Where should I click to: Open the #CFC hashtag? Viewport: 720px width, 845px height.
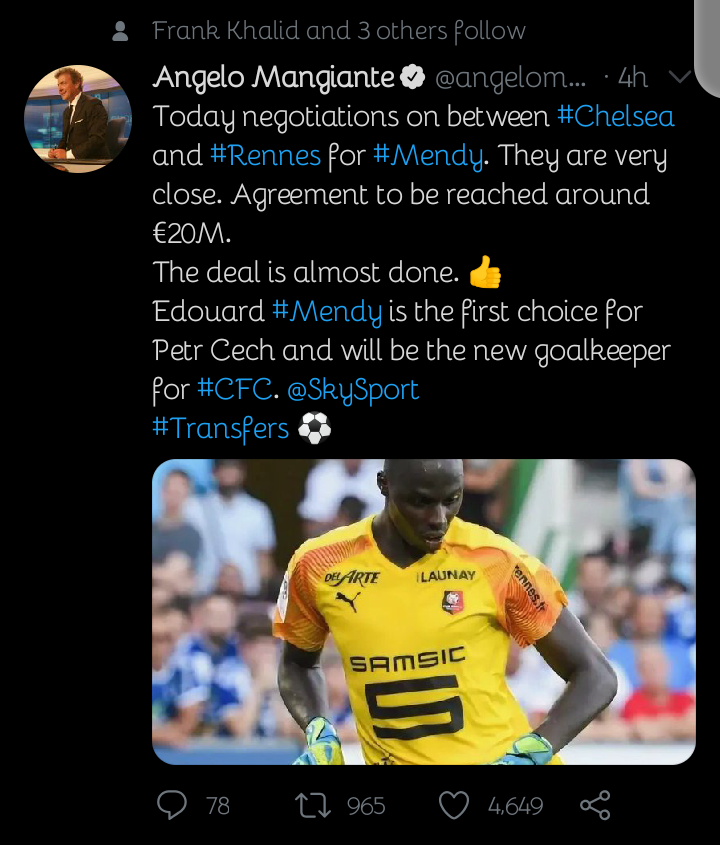coord(234,389)
